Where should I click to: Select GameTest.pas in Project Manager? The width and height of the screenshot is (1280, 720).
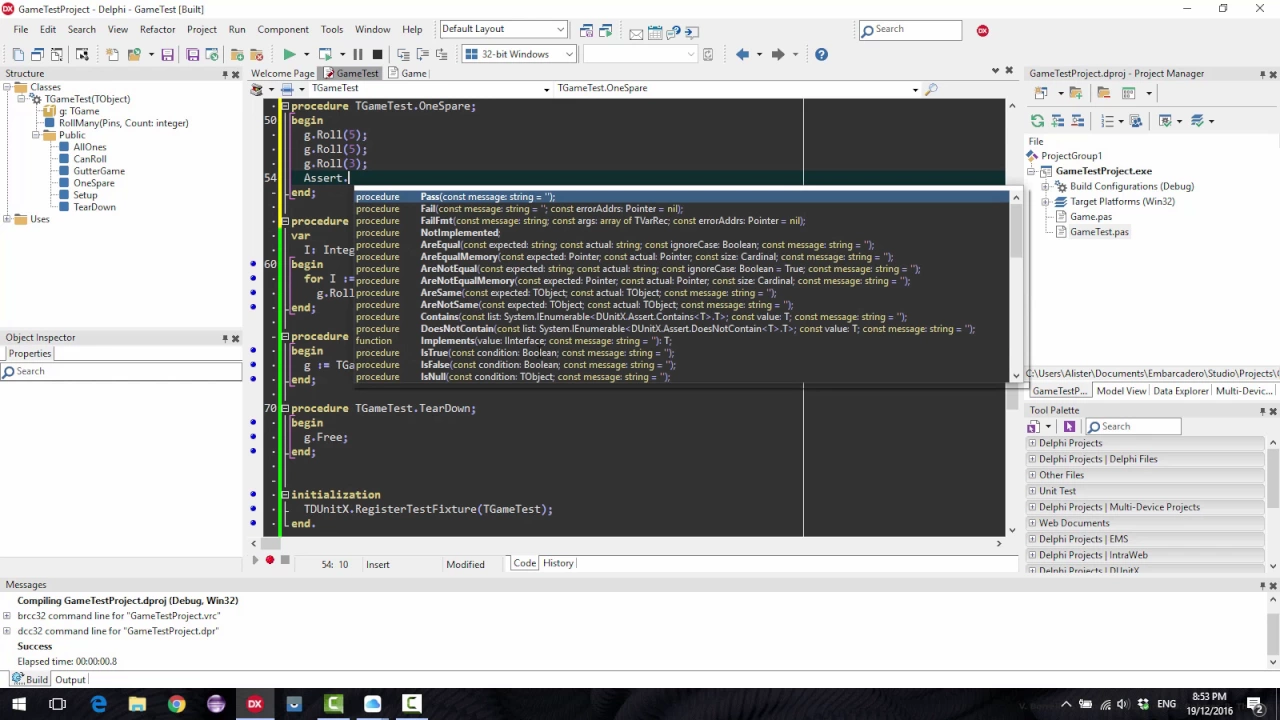click(1099, 232)
